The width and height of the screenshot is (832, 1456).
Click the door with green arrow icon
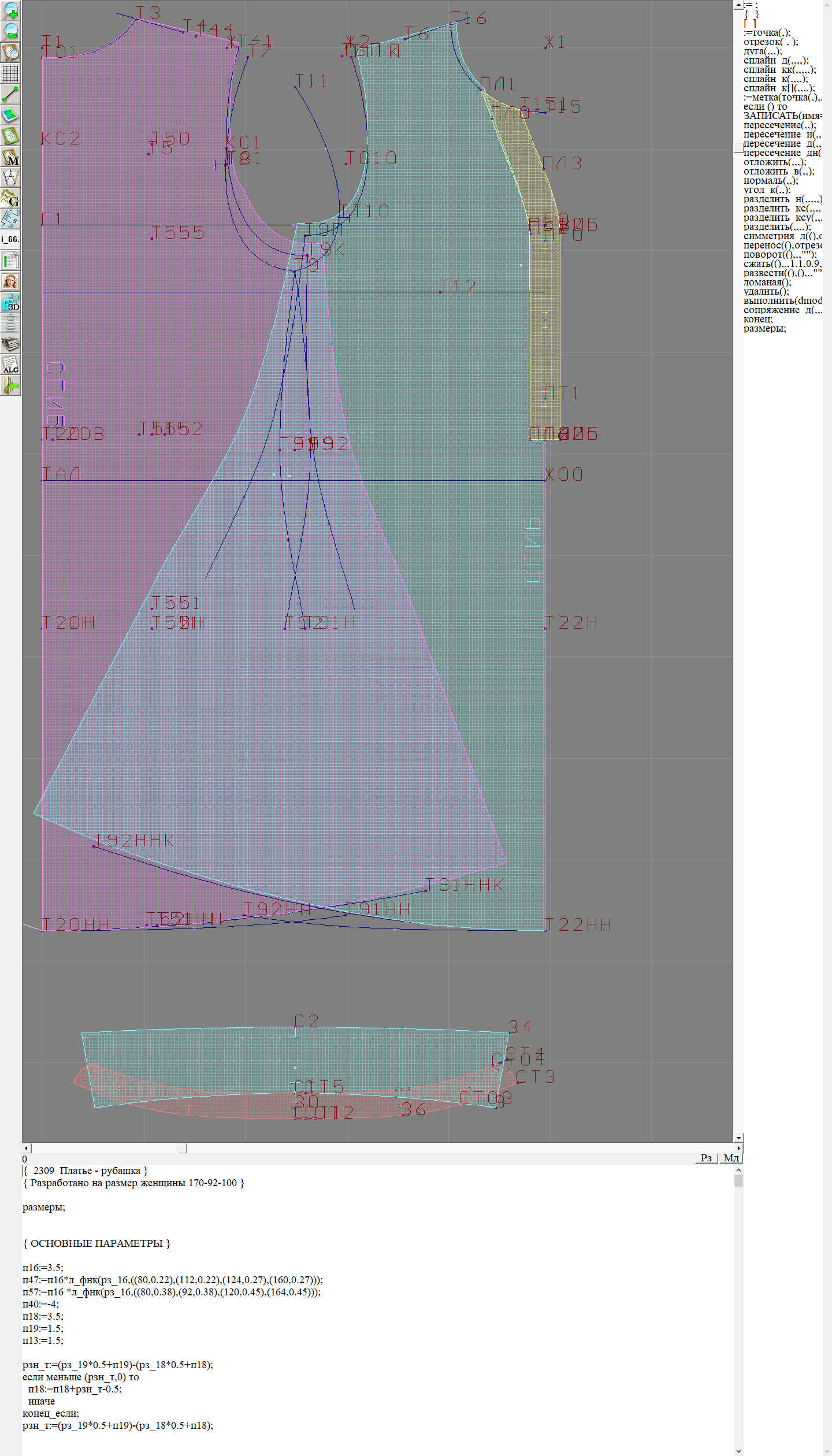[10, 385]
